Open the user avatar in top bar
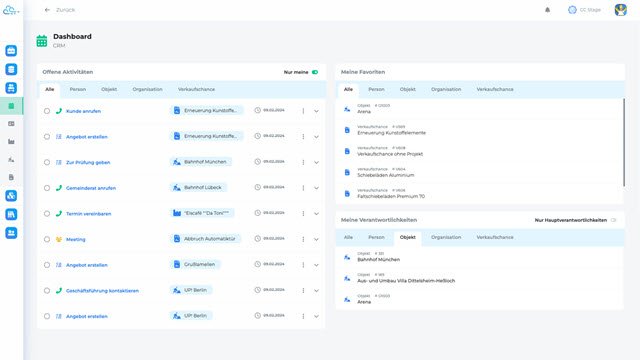The image size is (640, 360). click(x=620, y=10)
